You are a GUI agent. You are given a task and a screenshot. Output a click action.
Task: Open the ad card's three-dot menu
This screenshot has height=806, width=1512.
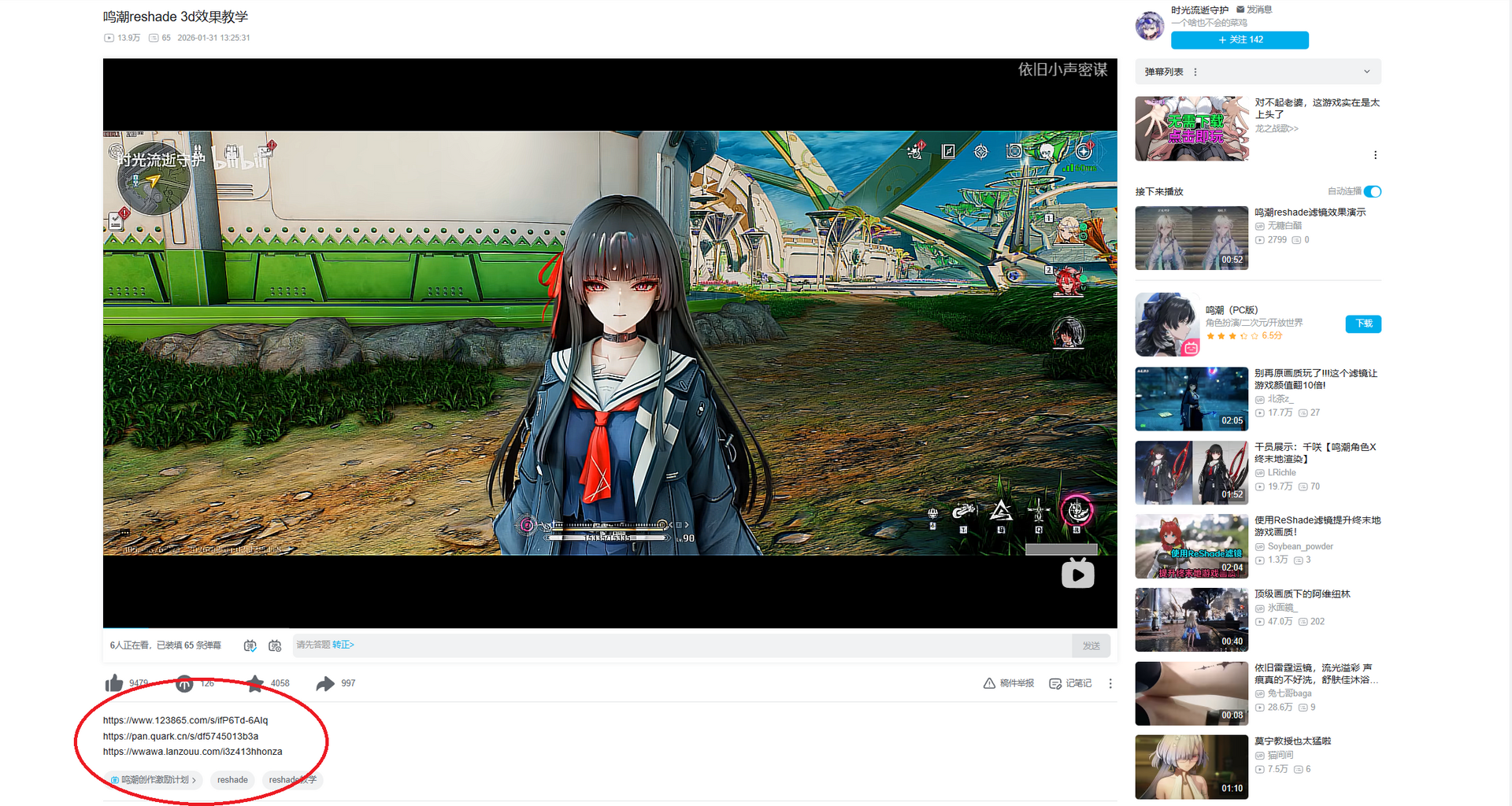(x=1375, y=155)
